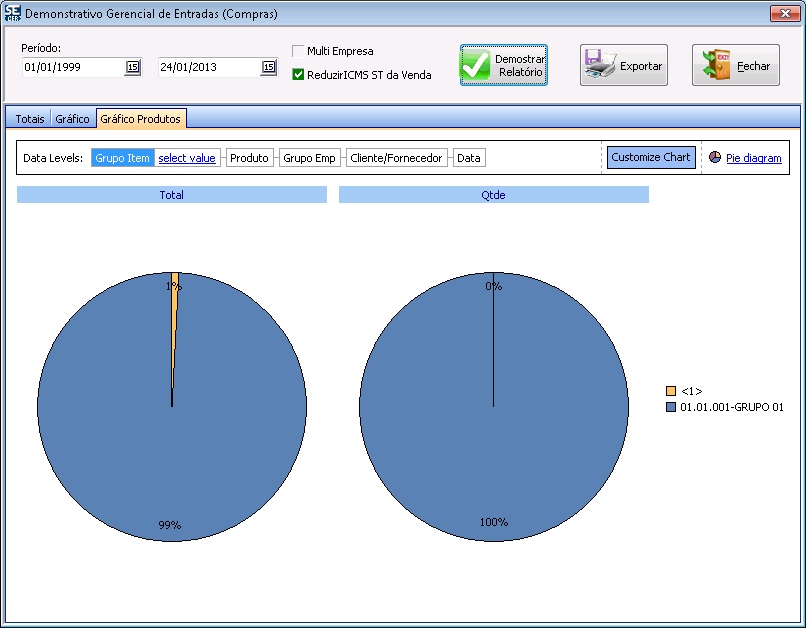The image size is (806, 628).
Task: Open the 'select value' filter dropdown
Action: pos(187,158)
